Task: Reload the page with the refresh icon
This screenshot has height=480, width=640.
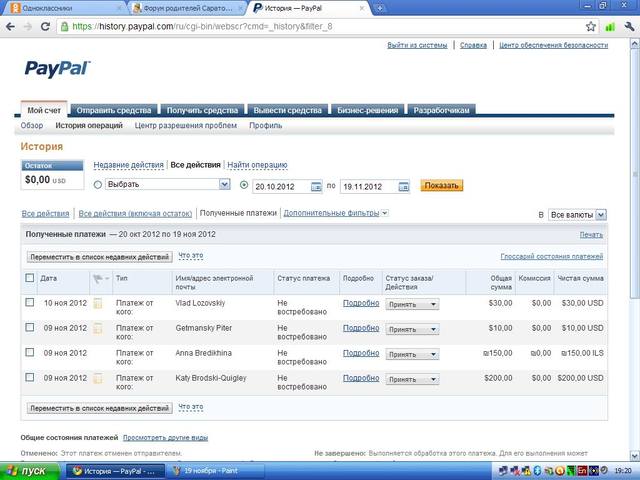Action: pyautogui.click(x=45, y=27)
